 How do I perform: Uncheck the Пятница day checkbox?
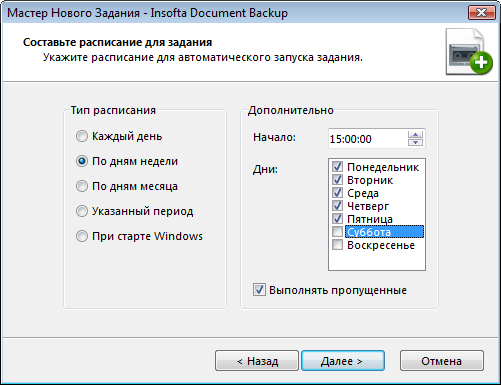(337, 219)
